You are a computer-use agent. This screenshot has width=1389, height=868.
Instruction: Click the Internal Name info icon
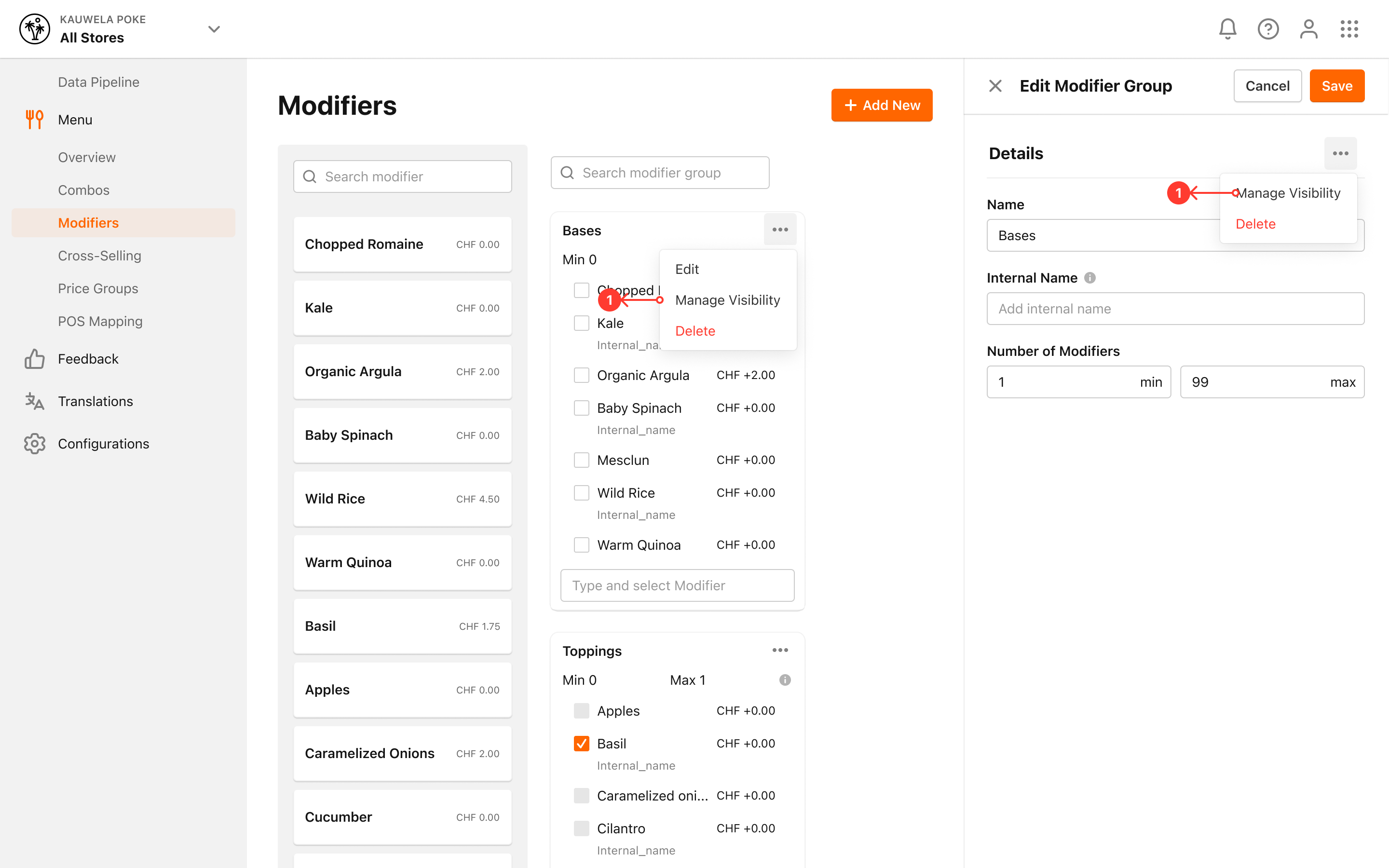coord(1089,278)
